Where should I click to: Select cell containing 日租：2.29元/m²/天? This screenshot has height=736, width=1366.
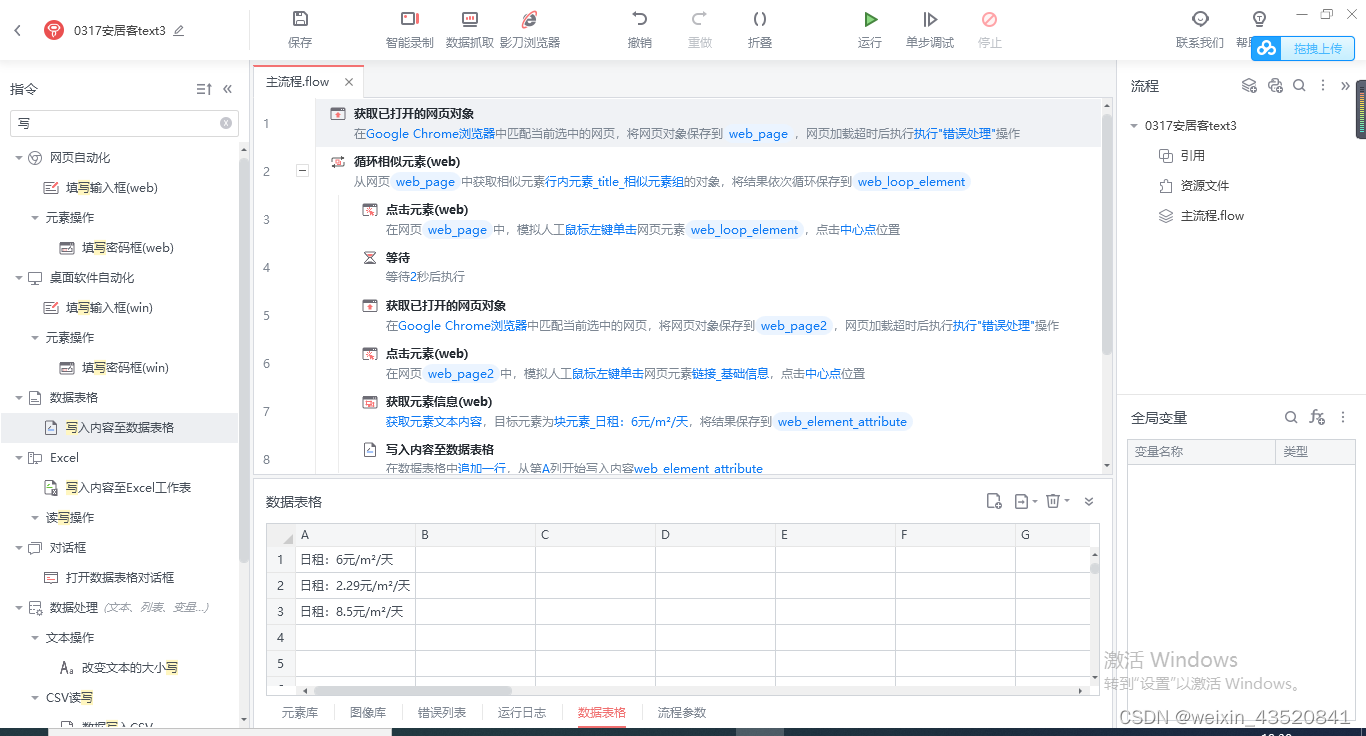coord(355,585)
